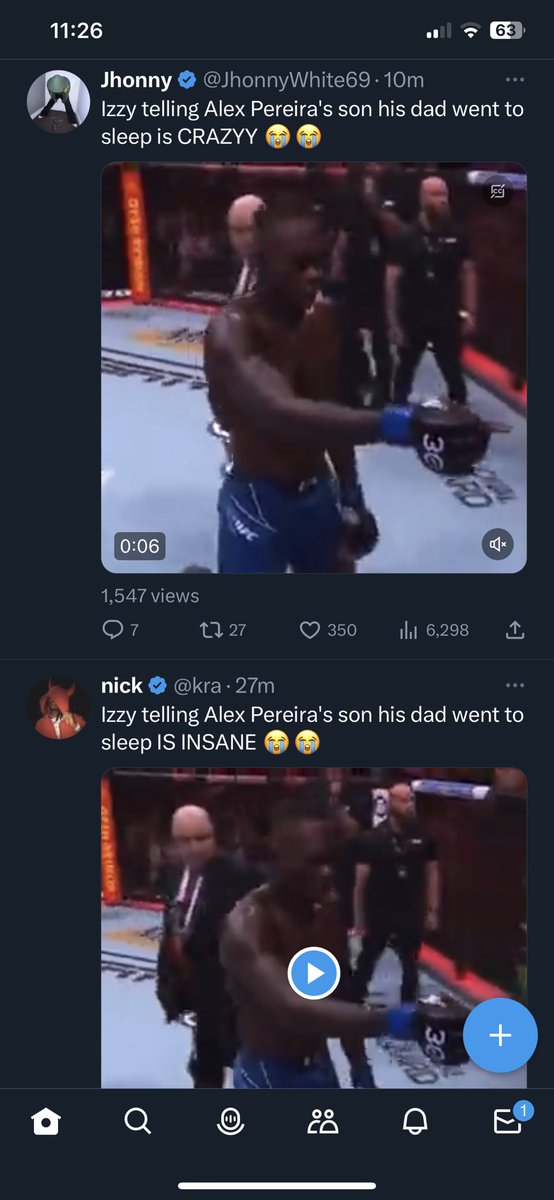Viewport: 554px width, 1200px height.
Task: Open Jhonny's profile avatar
Action: (x=58, y=102)
